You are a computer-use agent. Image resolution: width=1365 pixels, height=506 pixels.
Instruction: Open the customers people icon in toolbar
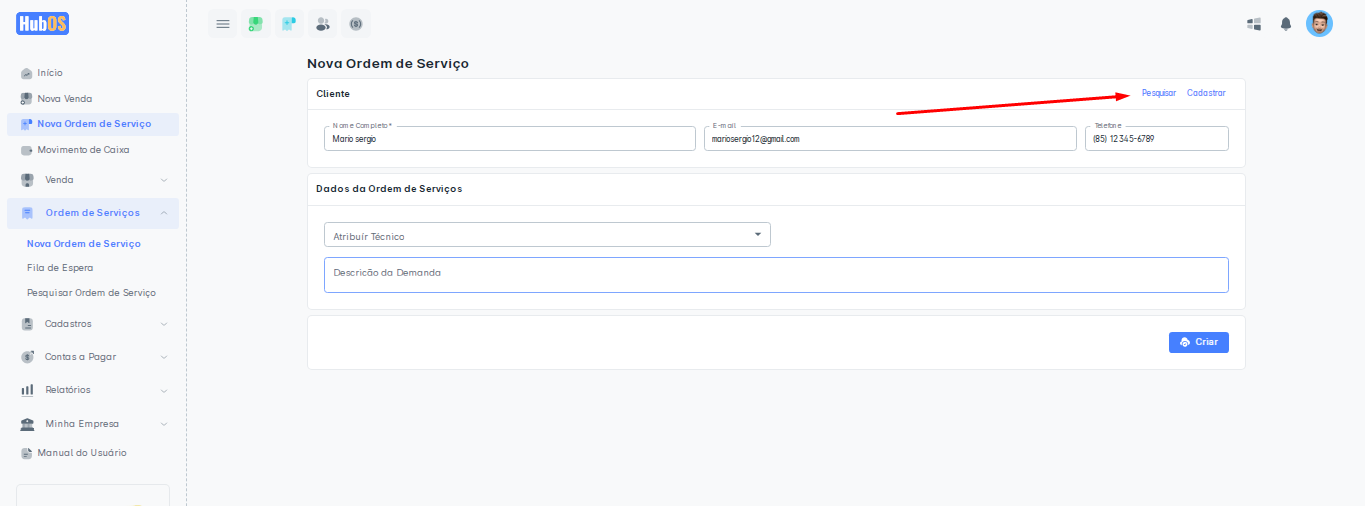322,24
